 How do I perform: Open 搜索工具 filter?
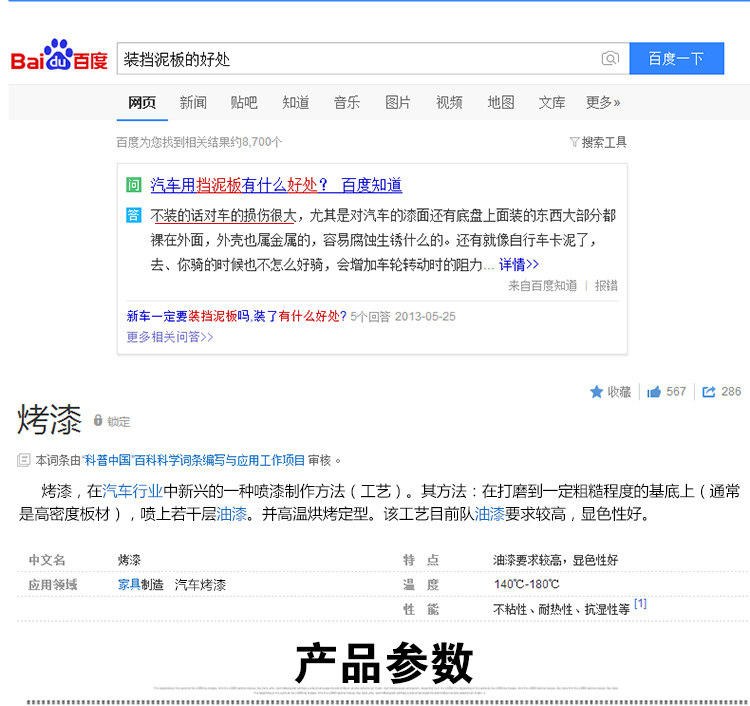[598, 142]
